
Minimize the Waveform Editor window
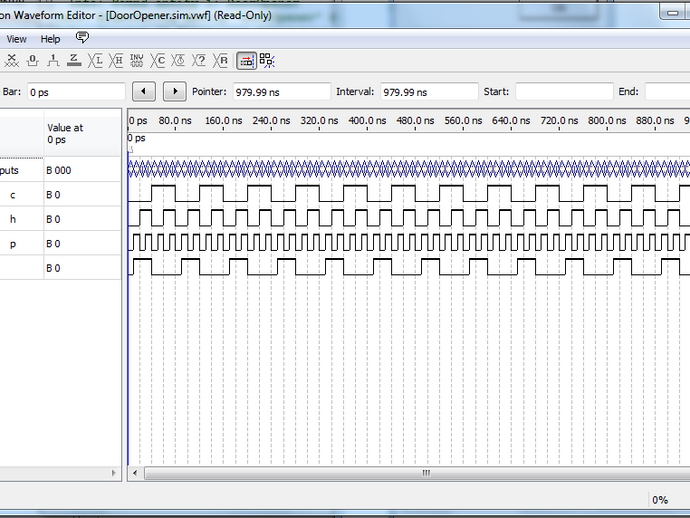pyautogui.click(x=672, y=13)
